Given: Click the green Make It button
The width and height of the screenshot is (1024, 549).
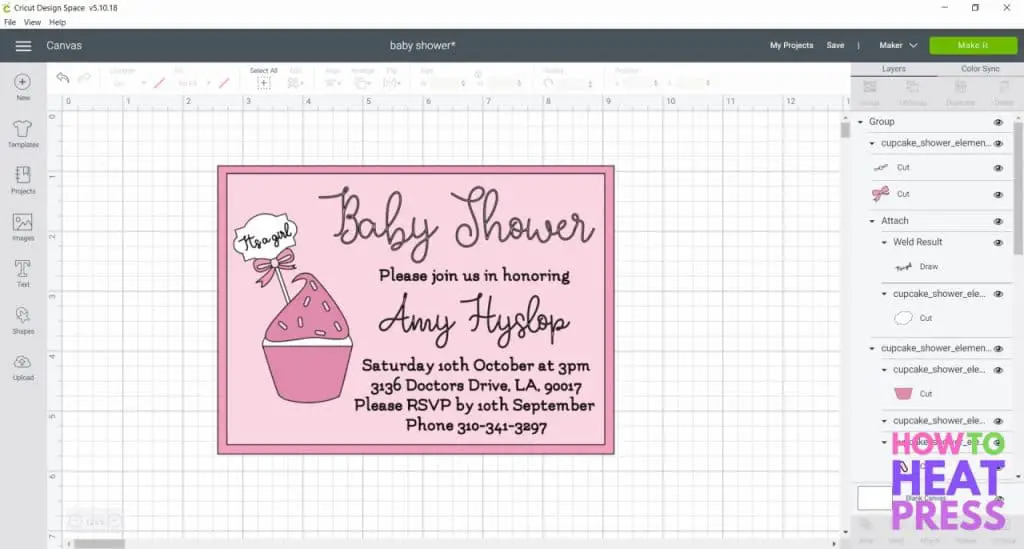Looking at the screenshot, I should (972, 46).
